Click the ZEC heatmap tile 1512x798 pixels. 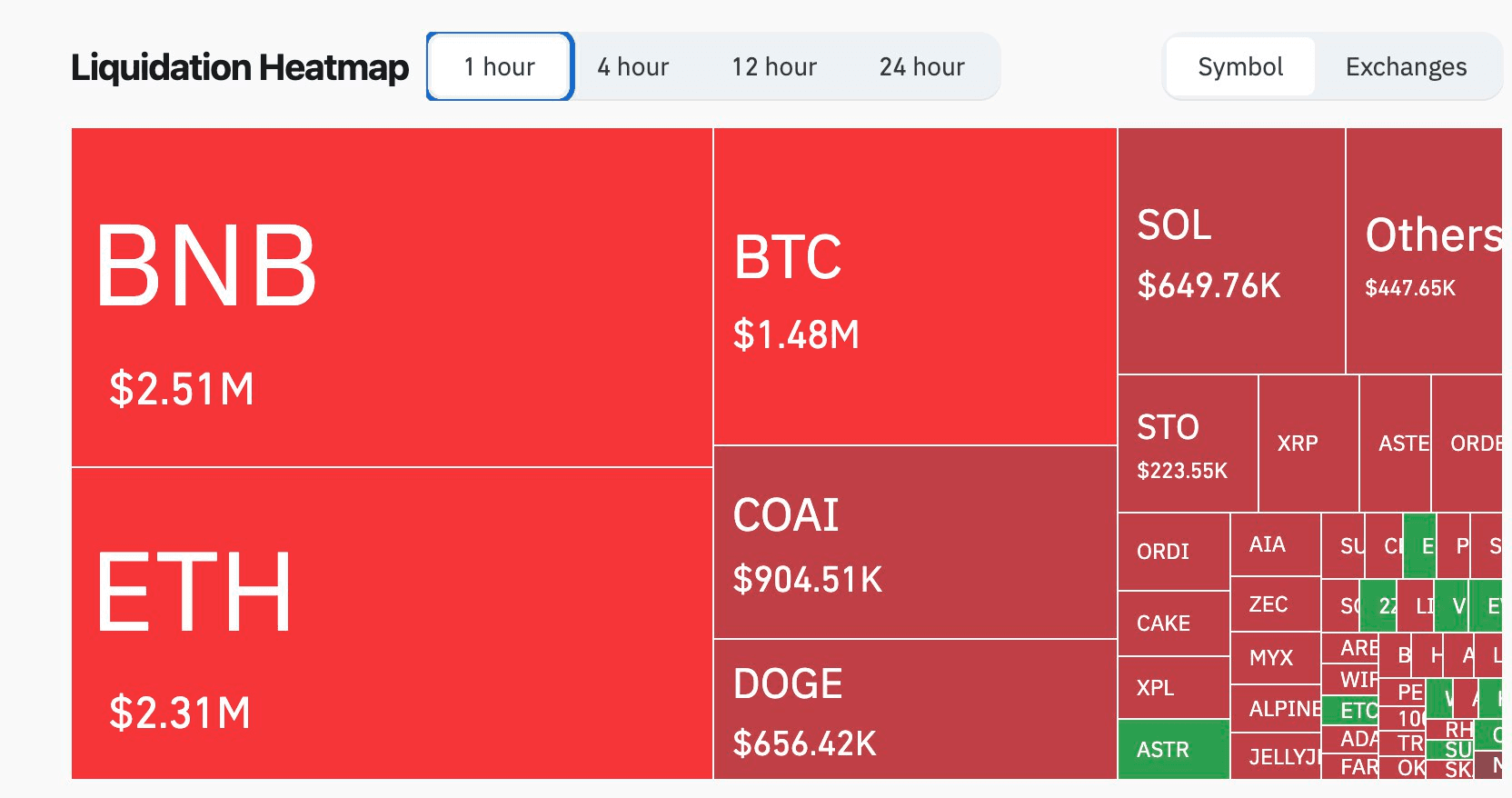1275,604
